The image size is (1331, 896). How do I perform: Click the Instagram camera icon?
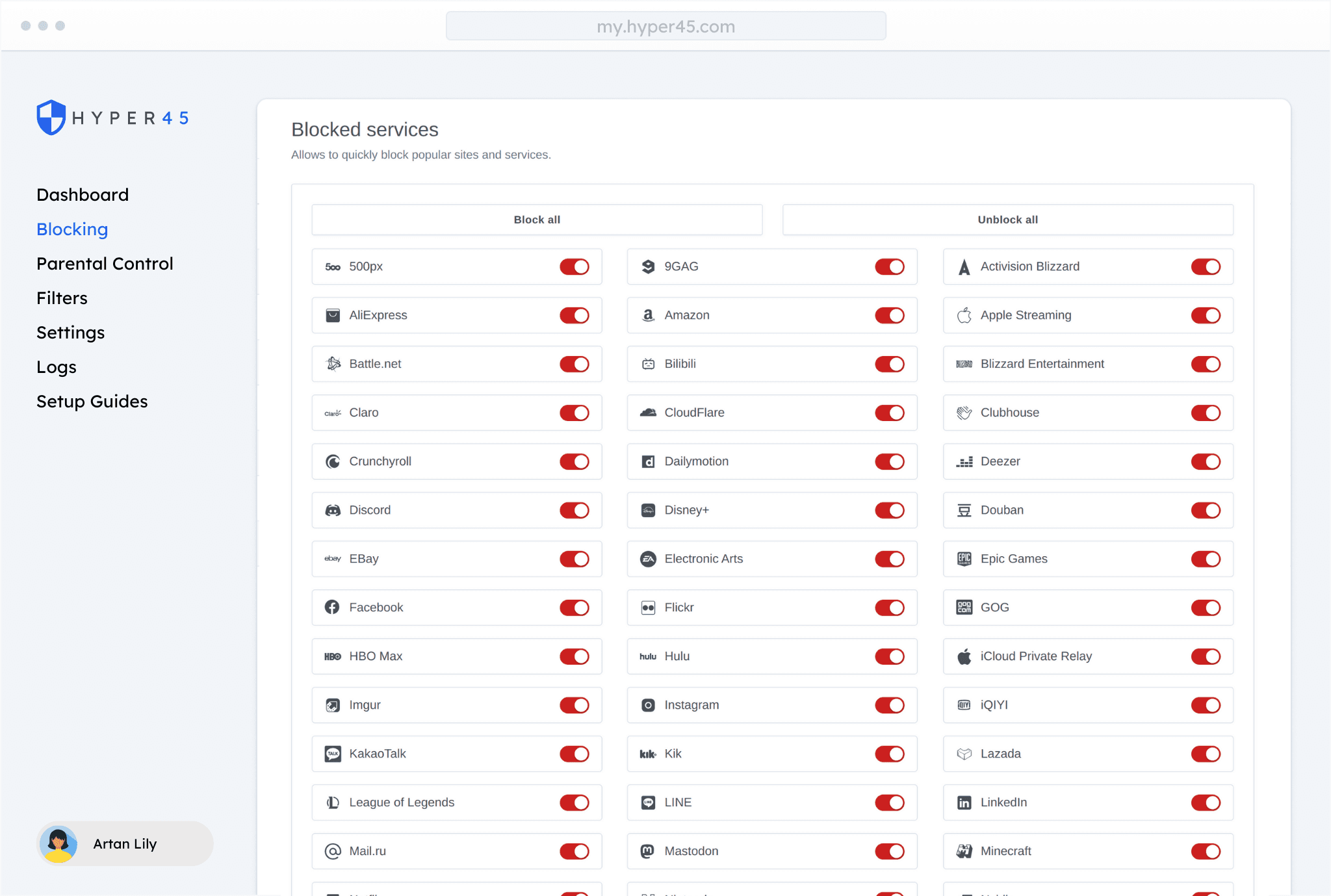point(648,705)
